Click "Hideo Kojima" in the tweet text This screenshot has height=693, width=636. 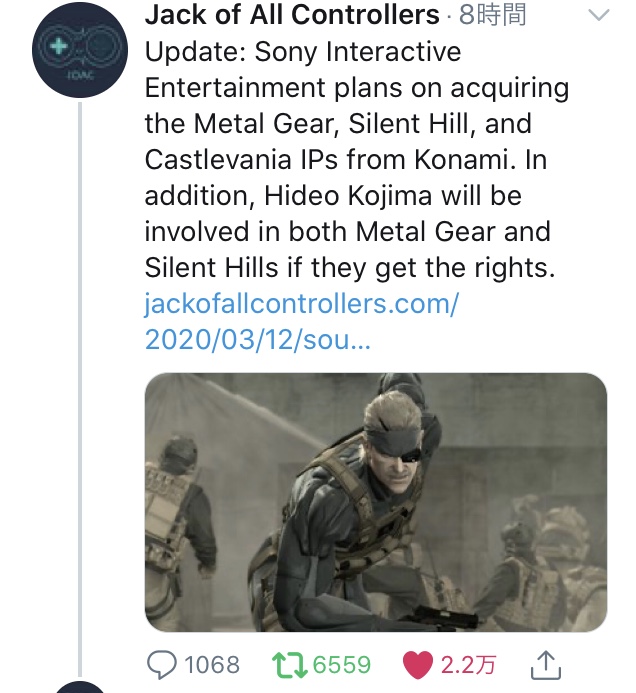(337, 196)
